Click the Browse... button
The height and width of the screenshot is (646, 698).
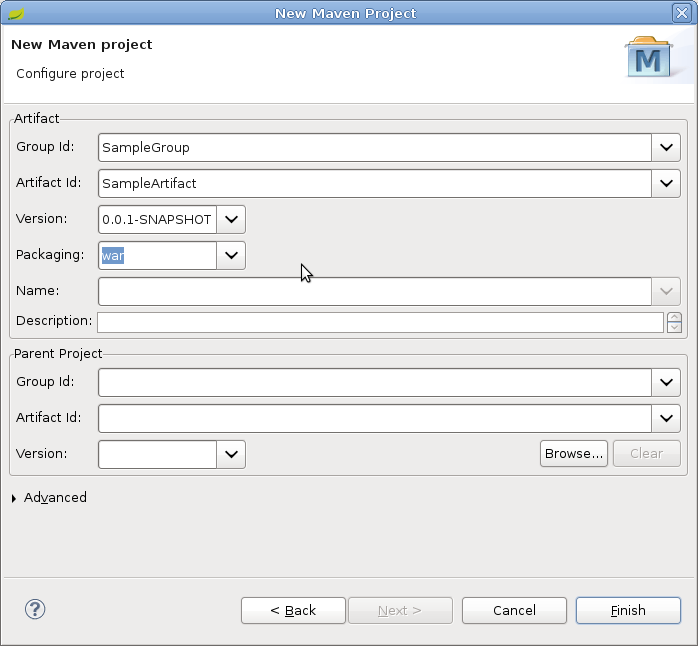tap(574, 454)
